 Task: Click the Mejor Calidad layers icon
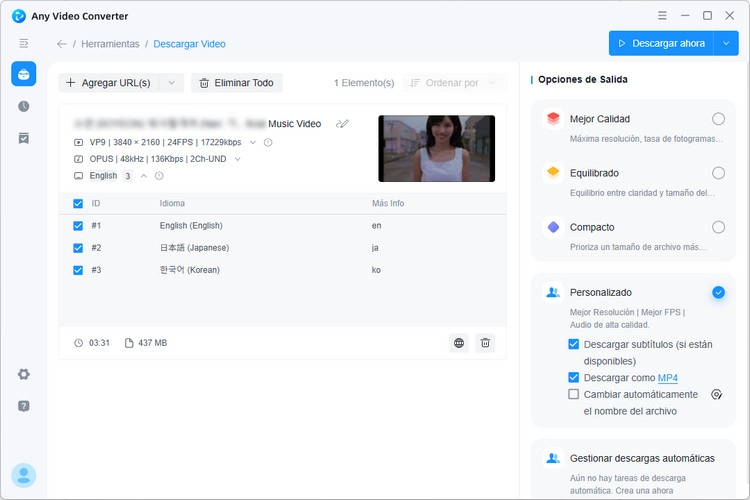[553, 118]
